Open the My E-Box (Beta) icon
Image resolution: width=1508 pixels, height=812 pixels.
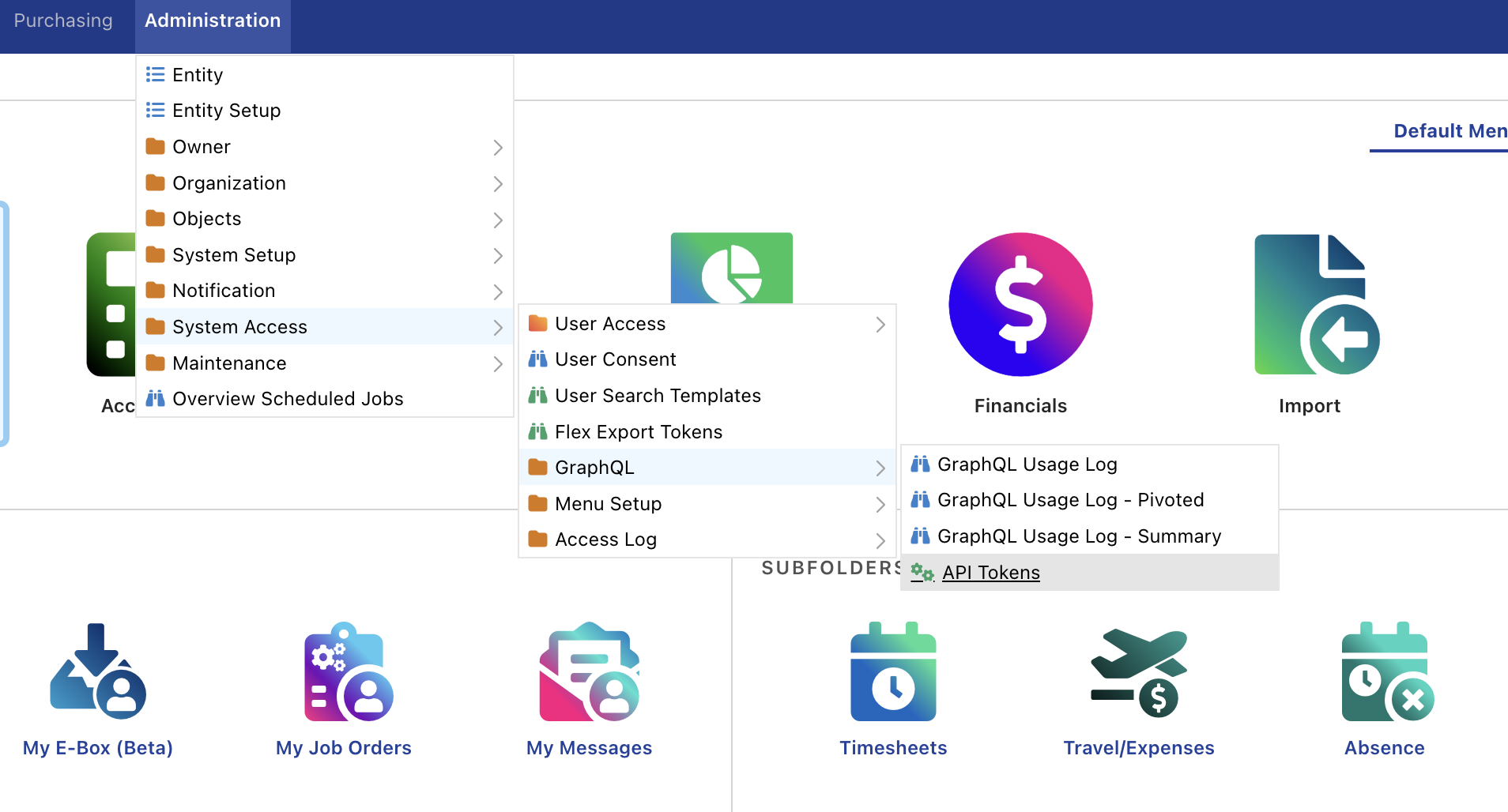[x=98, y=671]
